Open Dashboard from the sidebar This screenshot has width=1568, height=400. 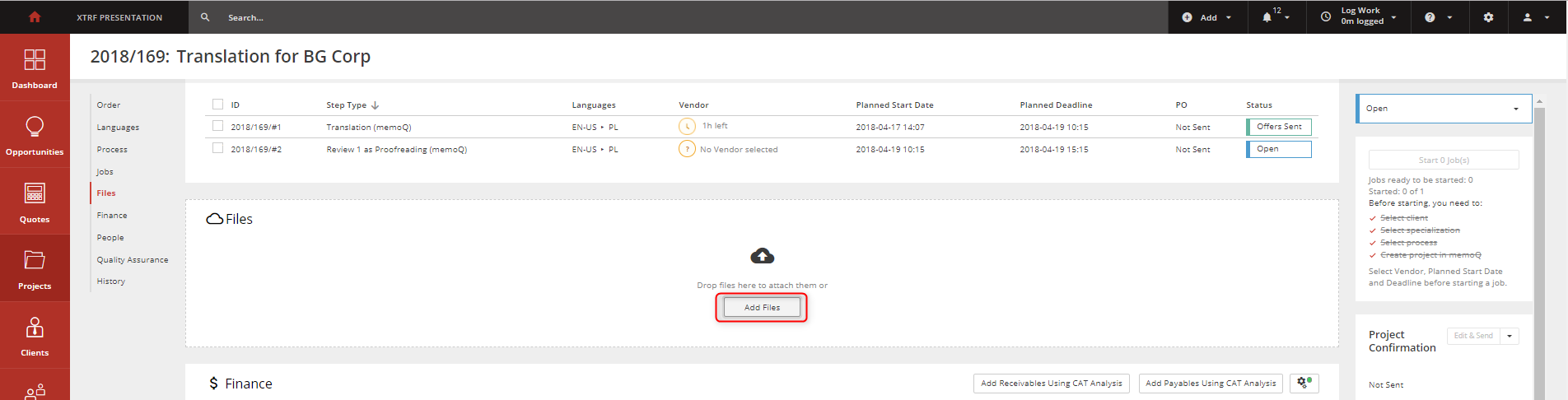tap(35, 68)
